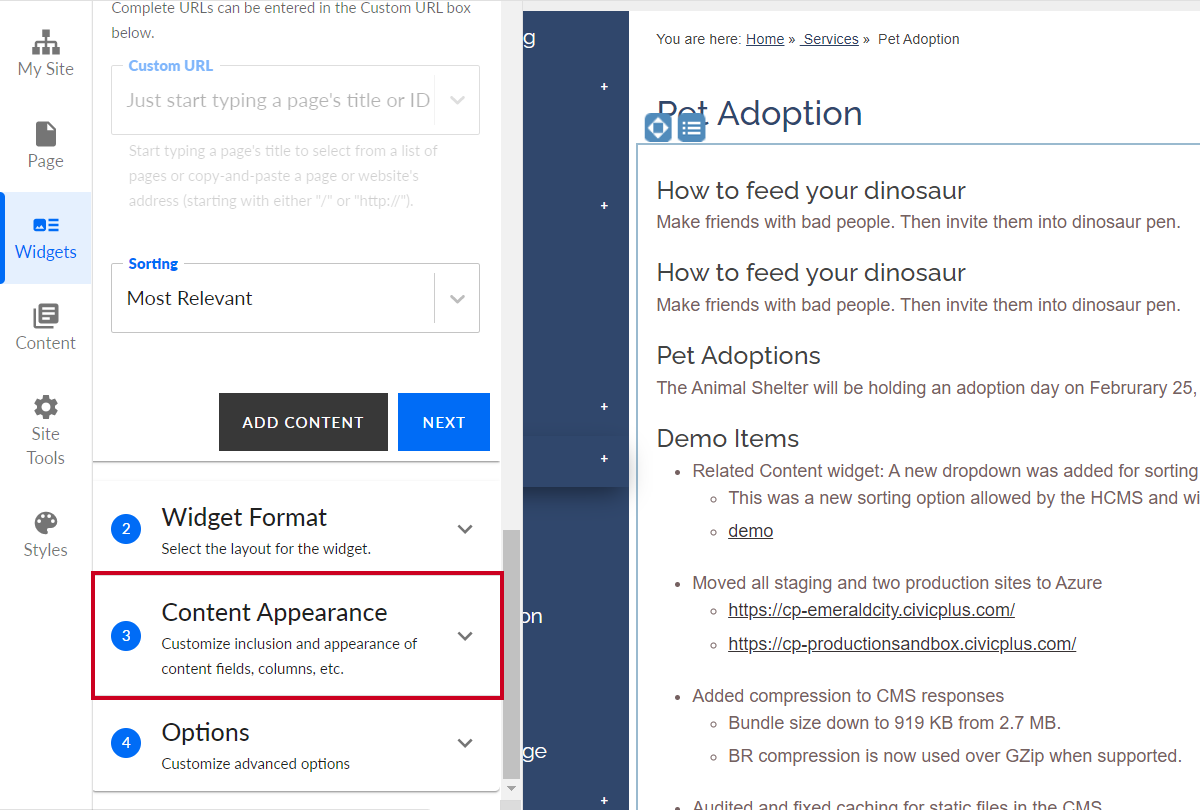The height and width of the screenshot is (810, 1200).
Task: Open Site Tools gear section
Action: (x=46, y=432)
